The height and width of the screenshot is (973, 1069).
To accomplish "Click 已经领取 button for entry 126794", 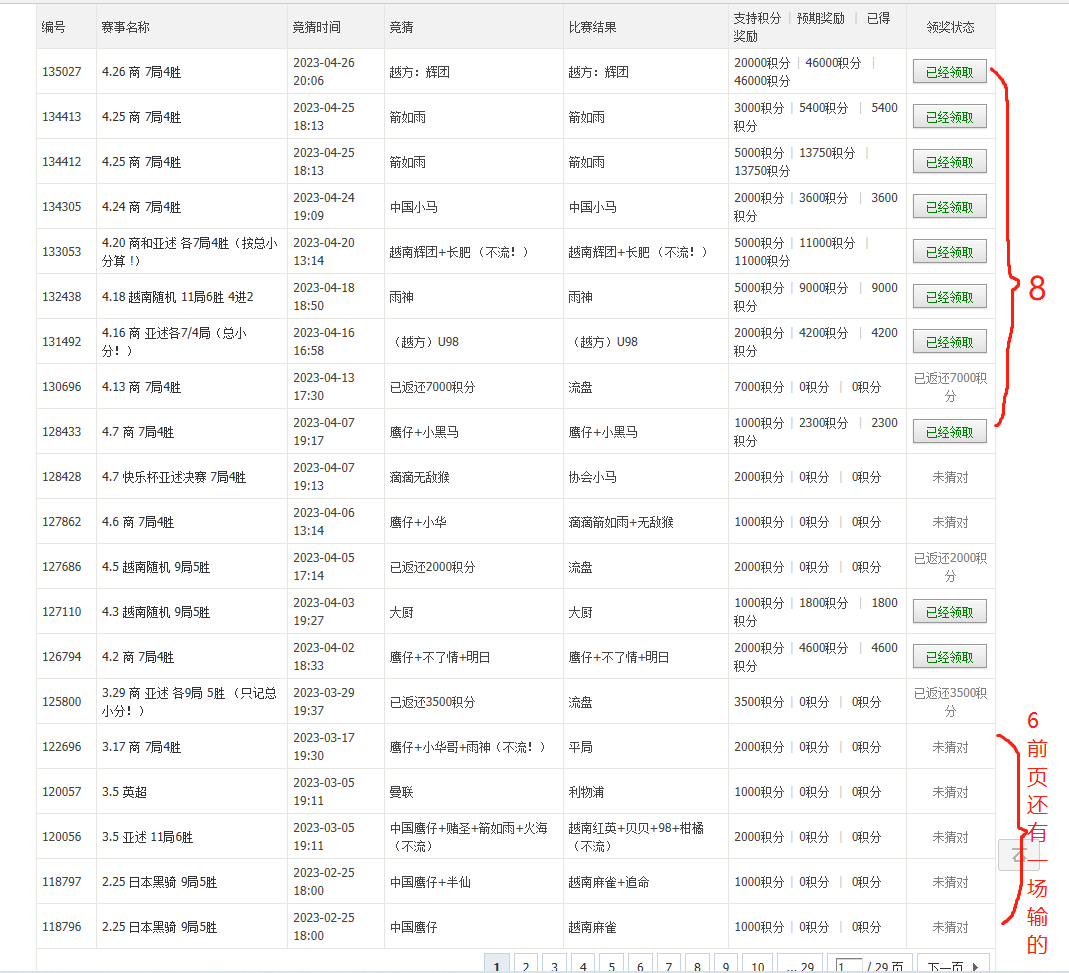I will click(949, 657).
